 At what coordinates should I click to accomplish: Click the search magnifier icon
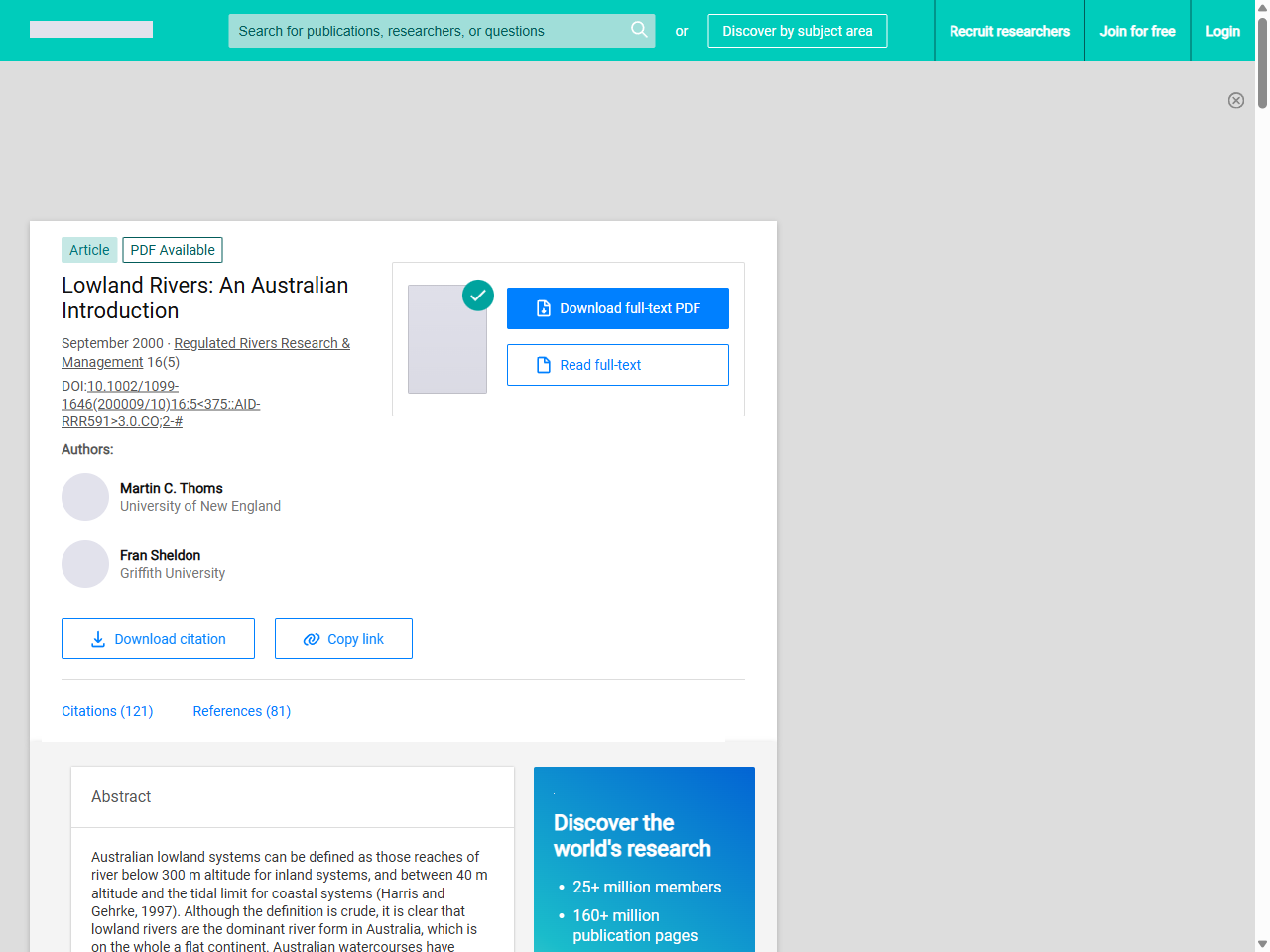tap(639, 31)
